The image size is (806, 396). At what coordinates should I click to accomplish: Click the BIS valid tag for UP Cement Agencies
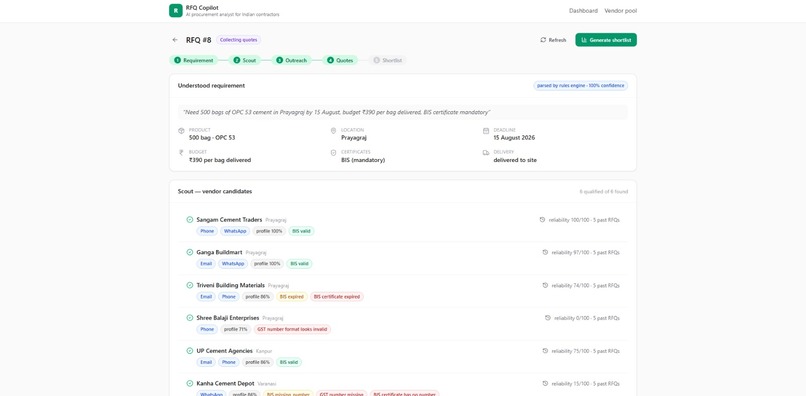point(289,362)
